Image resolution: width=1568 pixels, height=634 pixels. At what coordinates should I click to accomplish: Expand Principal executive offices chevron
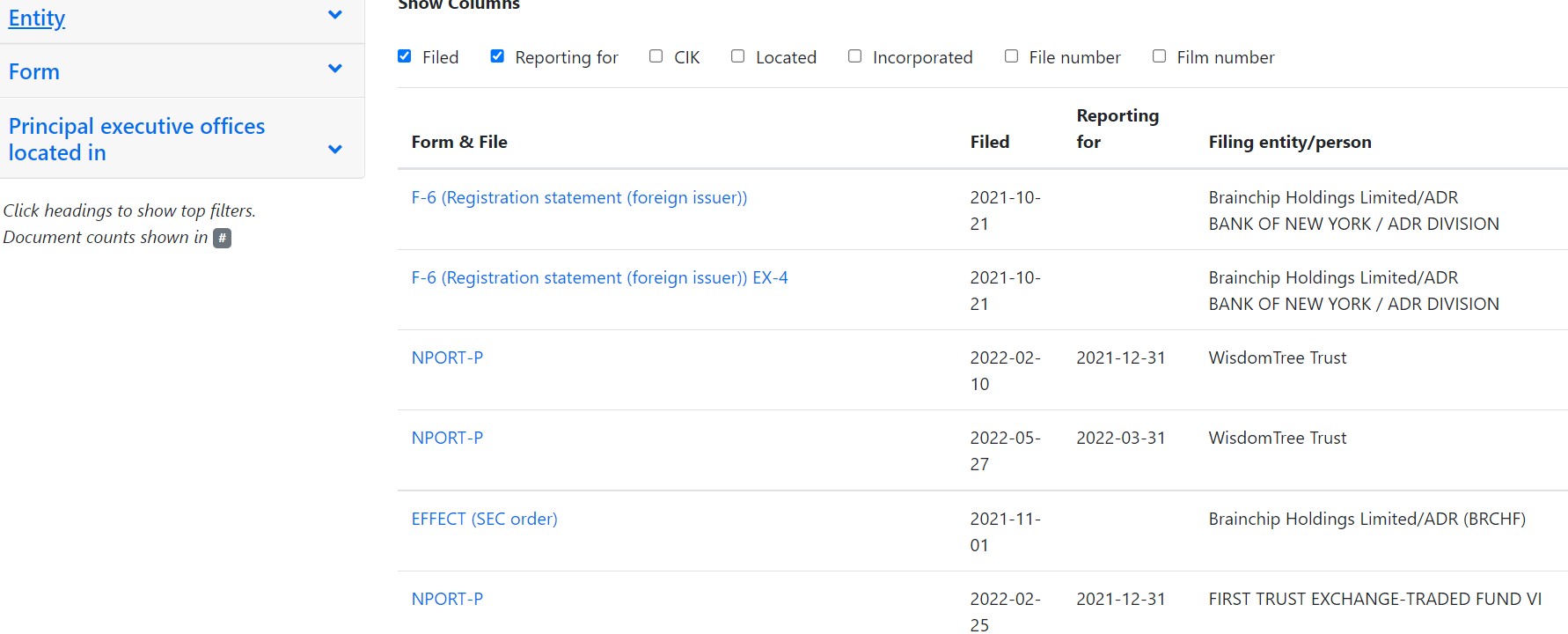click(334, 150)
